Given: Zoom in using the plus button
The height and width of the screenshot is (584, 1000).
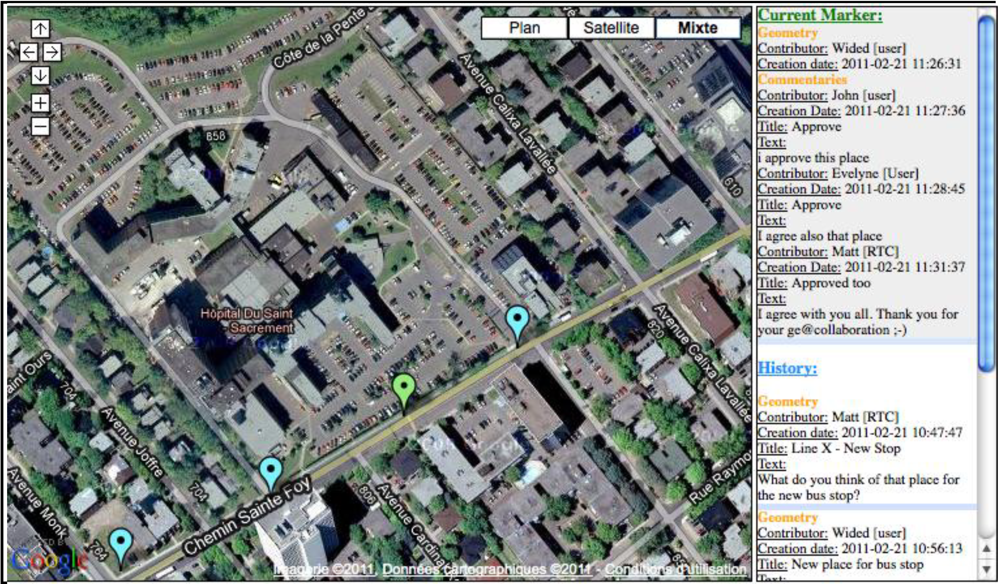Looking at the screenshot, I should tap(40, 102).
